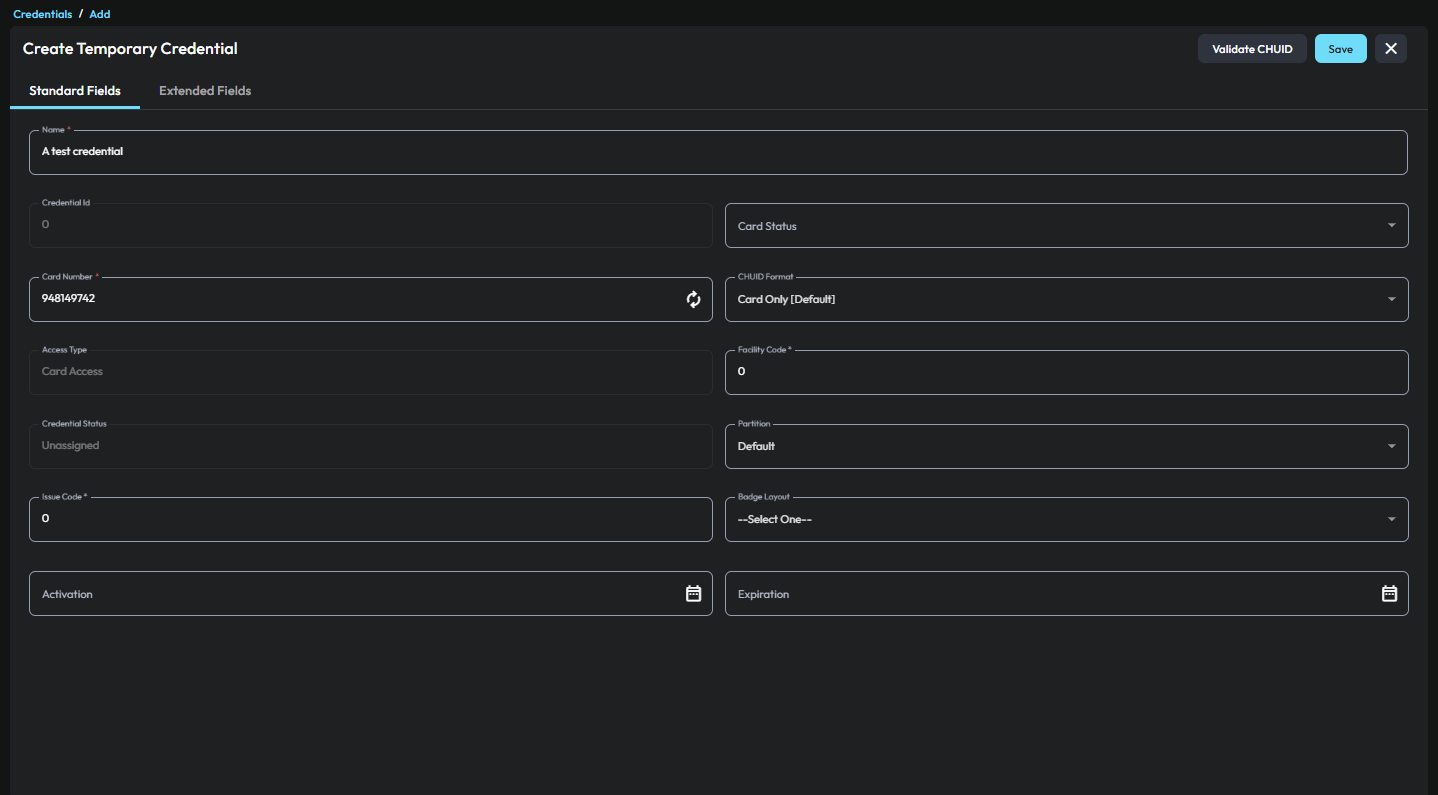1438x795 pixels.
Task: Open the Activation calendar picker icon
Action: click(x=693, y=593)
